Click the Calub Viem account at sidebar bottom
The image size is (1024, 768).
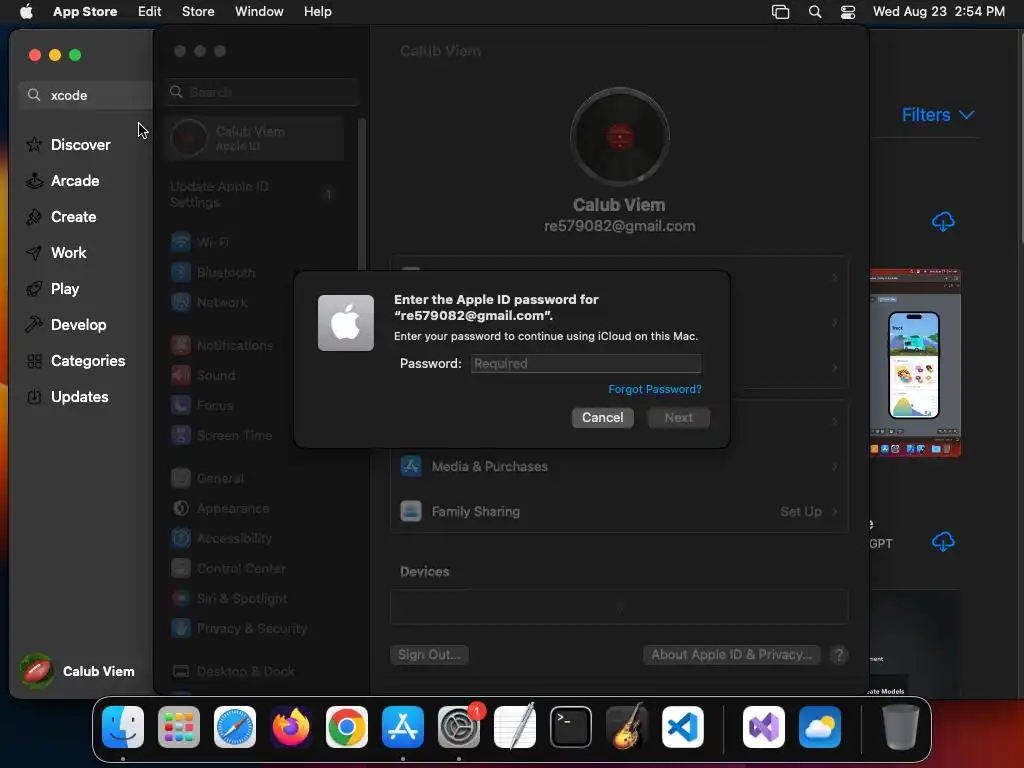point(77,671)
